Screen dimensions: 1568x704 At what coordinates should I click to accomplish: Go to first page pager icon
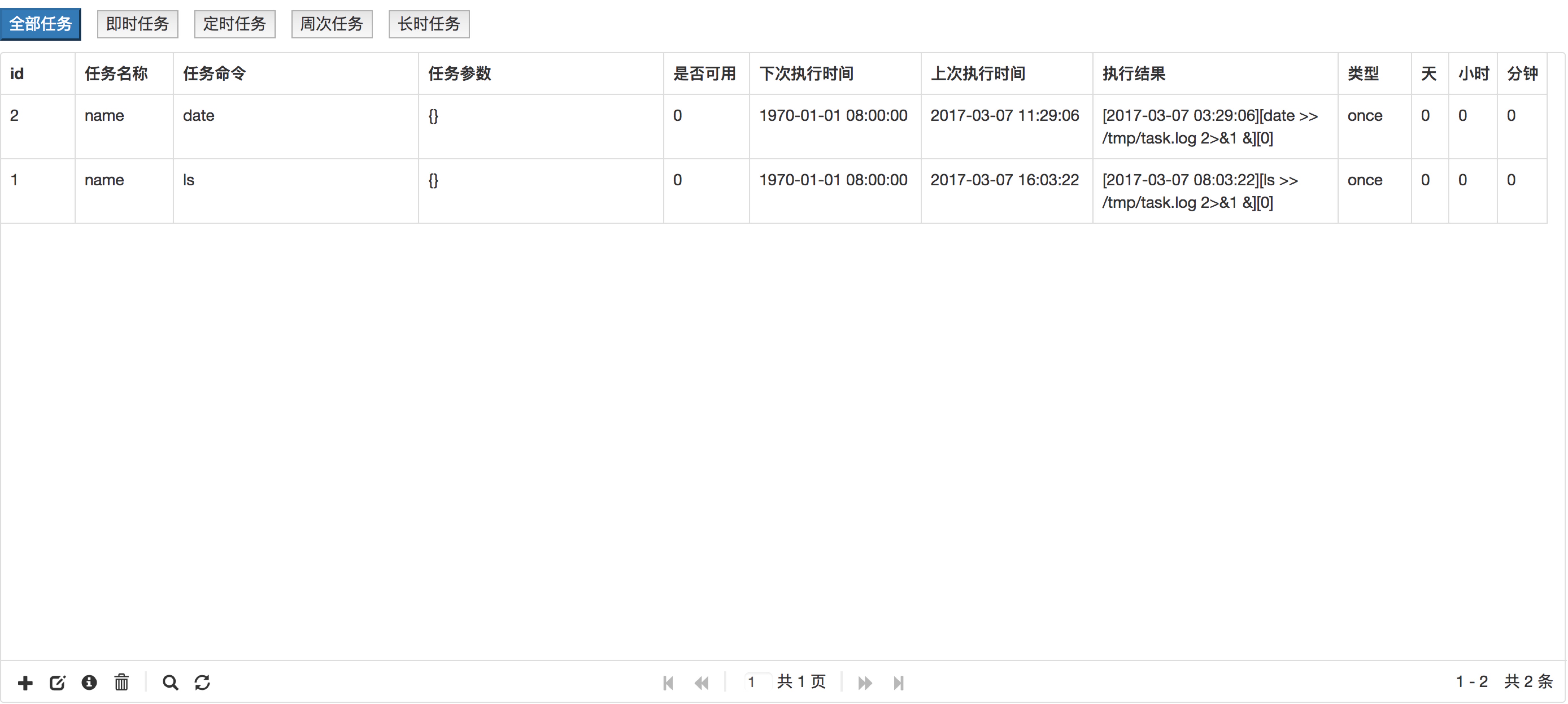(668, 683)
